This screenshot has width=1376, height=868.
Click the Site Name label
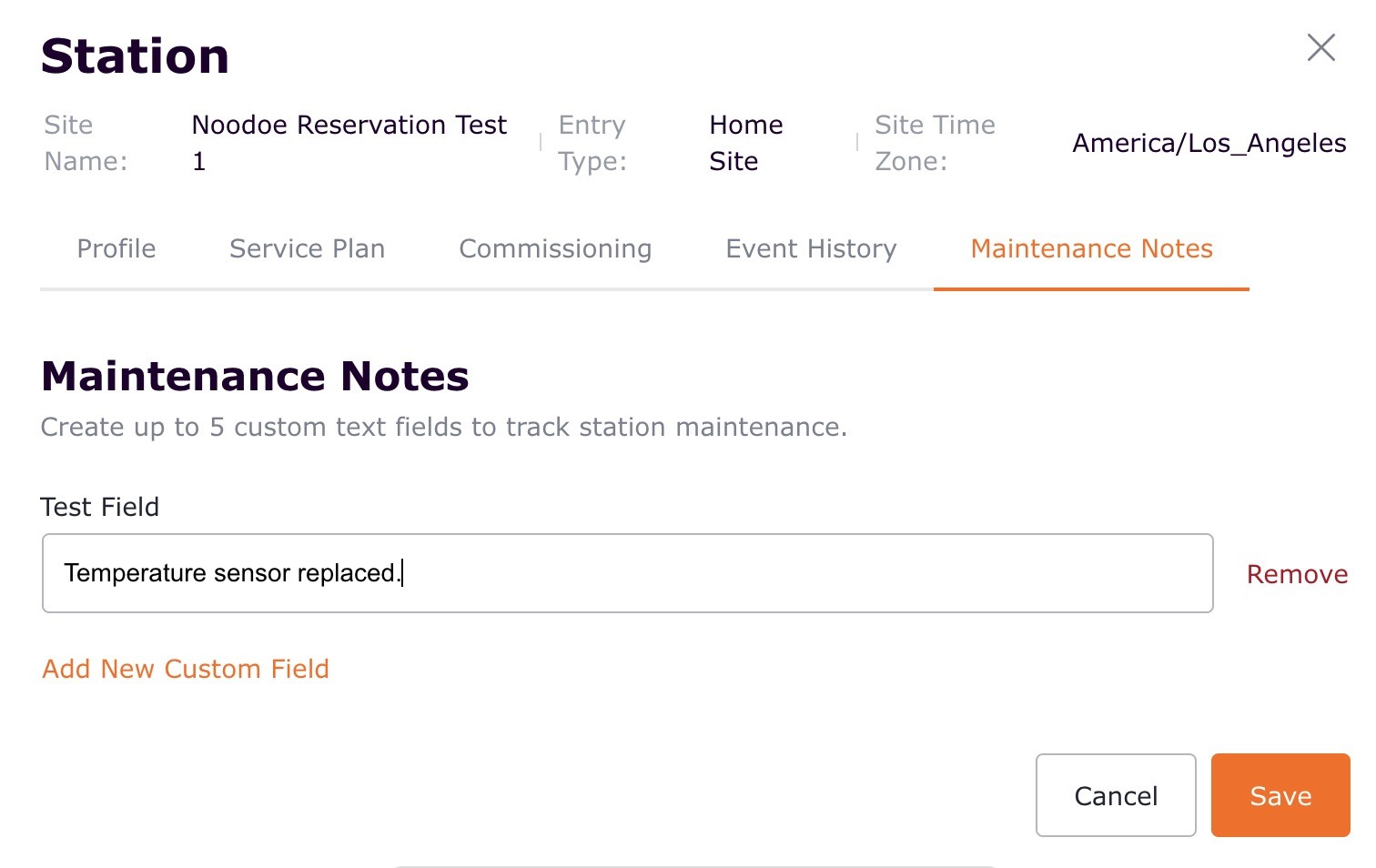pos(86,143)
